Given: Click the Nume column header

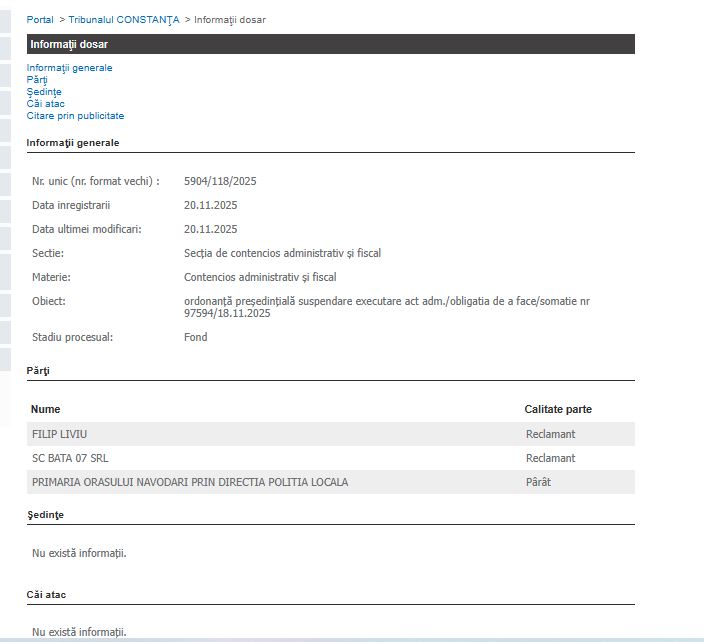Looking at the screenshot, I should [46, 409].
